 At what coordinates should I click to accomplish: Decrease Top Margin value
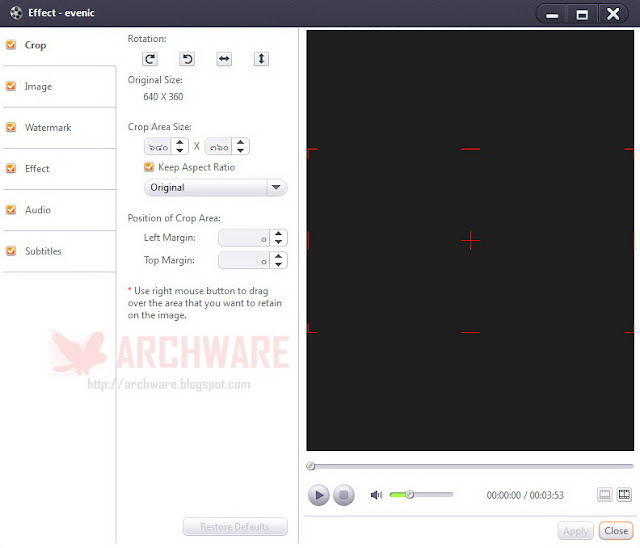click(278, 264)
